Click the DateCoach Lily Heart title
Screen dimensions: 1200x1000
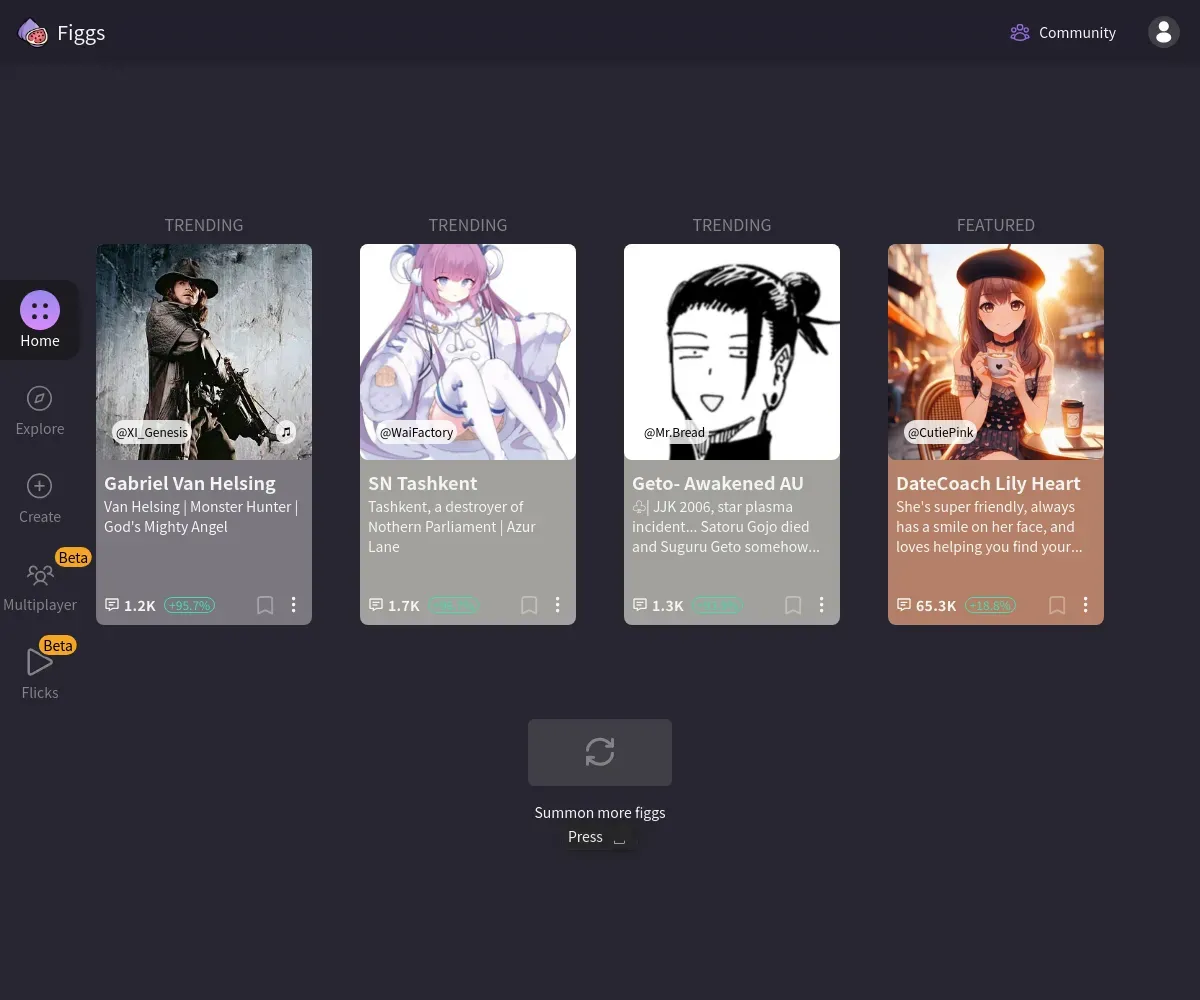tap(988, 483)
